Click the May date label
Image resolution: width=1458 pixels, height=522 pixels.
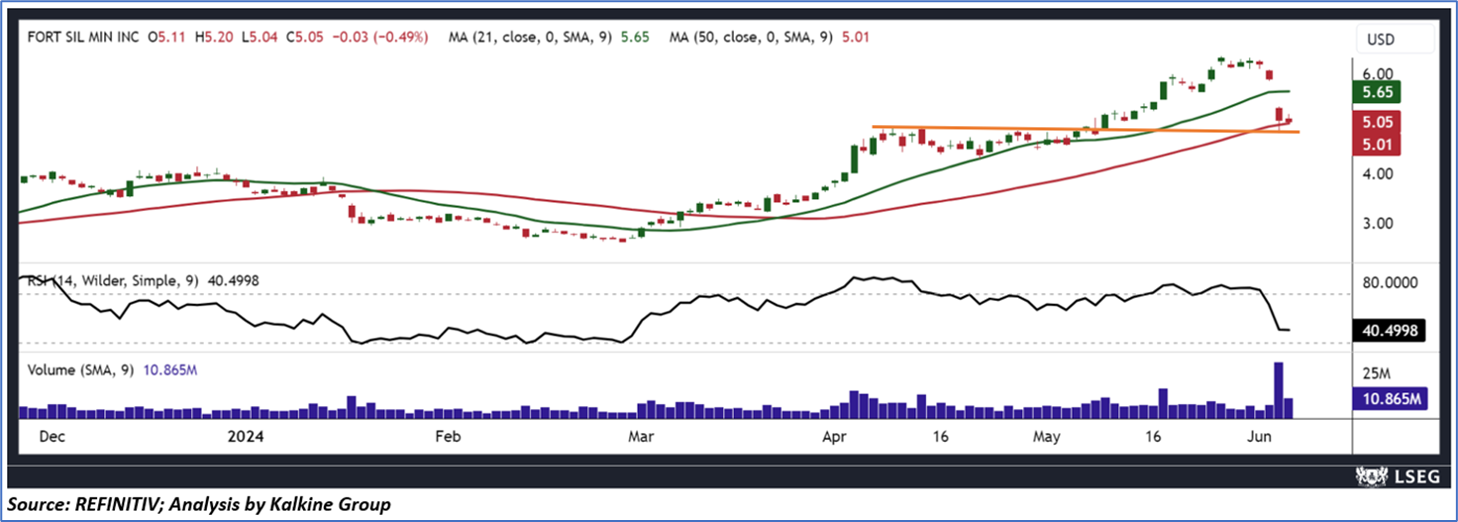coord(1047,437)
